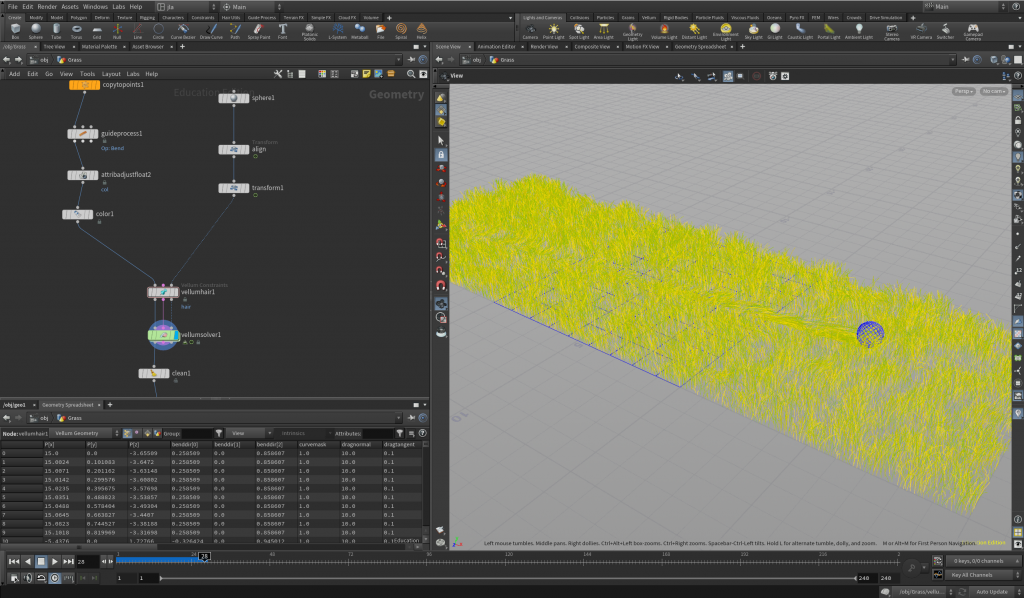Toggle playback loop mode
This screenshot has width=1024, height=598.
click(x=41, y=578)
